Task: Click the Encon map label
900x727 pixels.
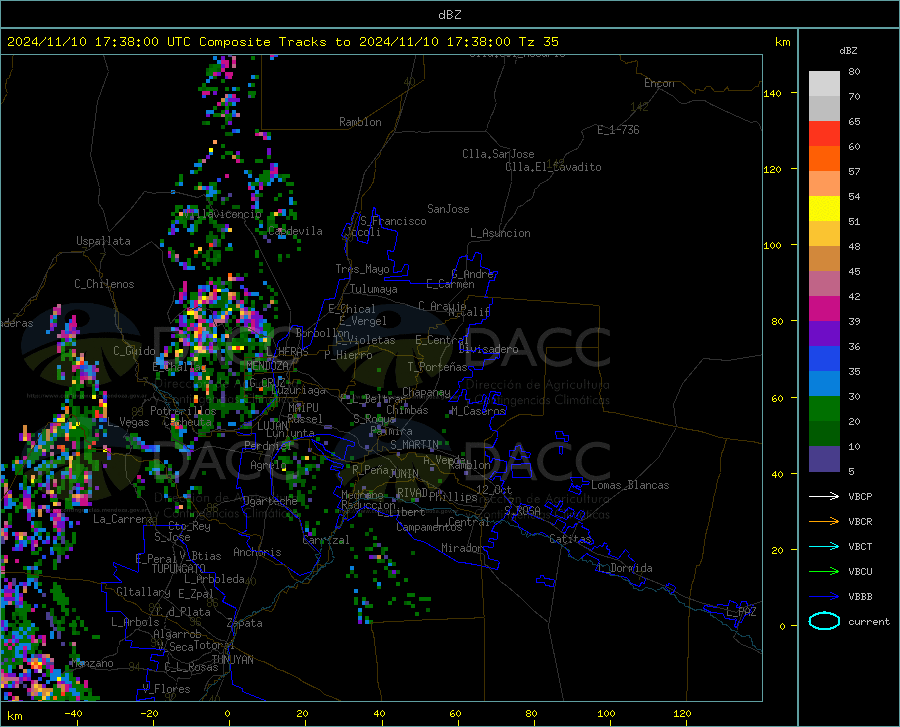Action: [659, 83]
